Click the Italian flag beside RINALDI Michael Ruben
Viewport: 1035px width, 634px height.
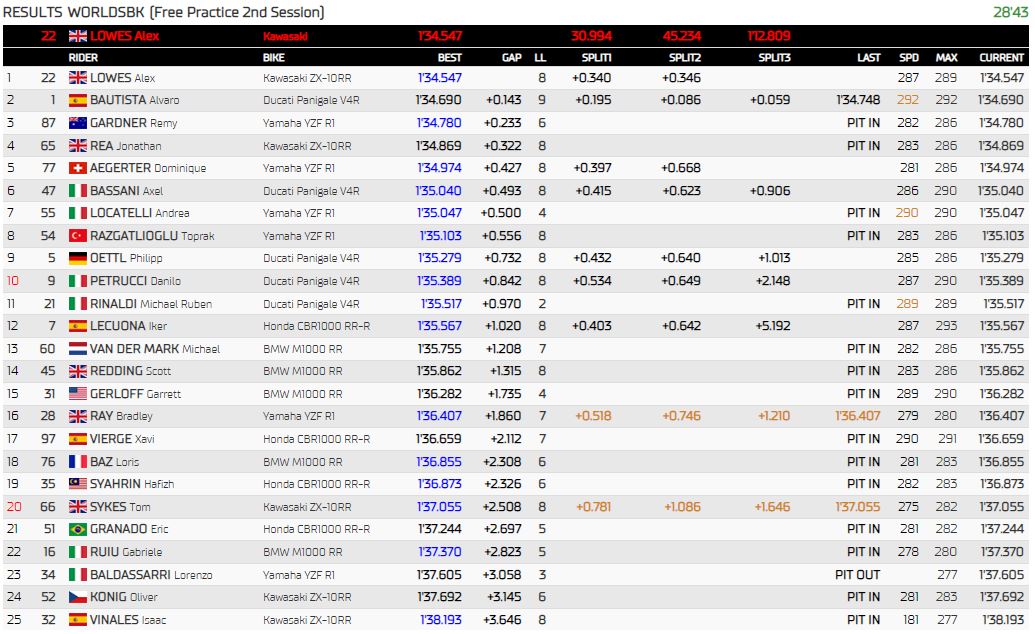(x=78, y=304)
